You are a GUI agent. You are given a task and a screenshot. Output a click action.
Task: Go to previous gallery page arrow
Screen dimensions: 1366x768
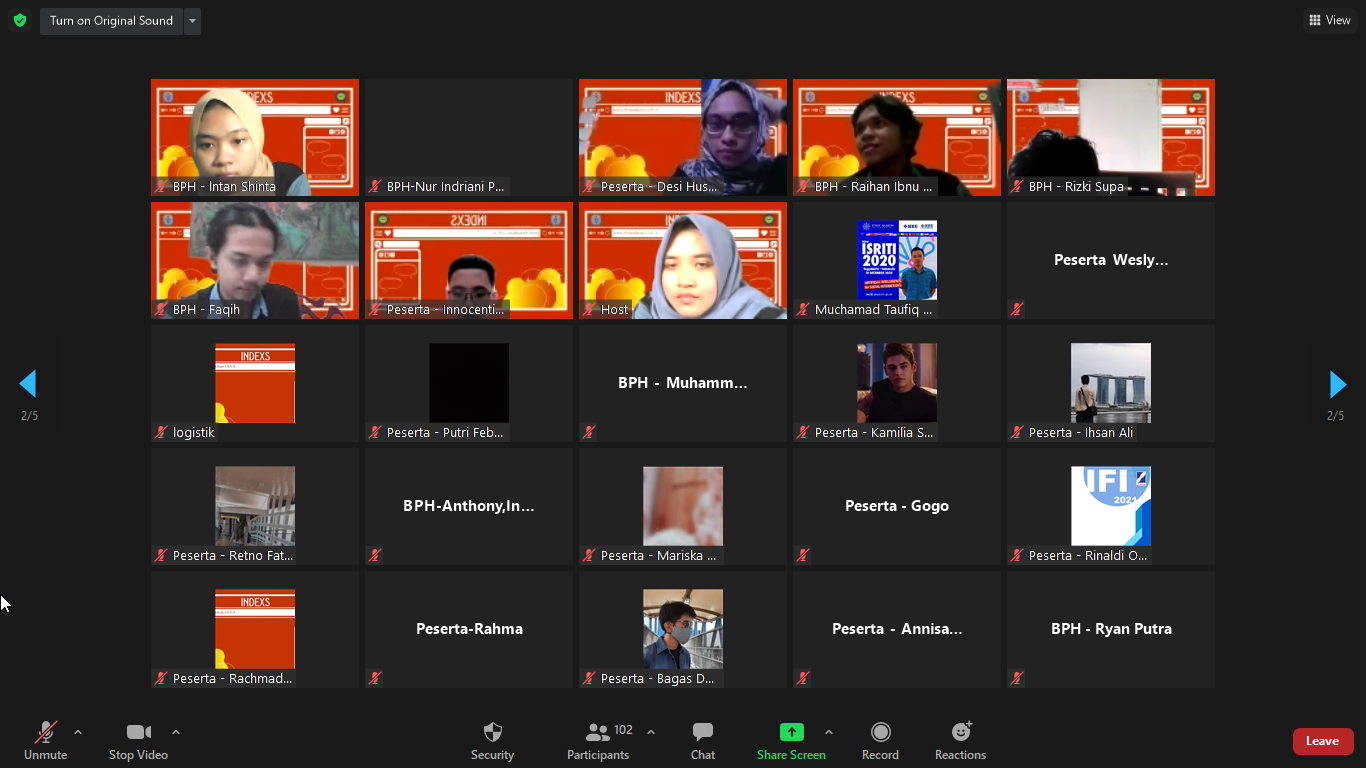click(x=28, y=384)
